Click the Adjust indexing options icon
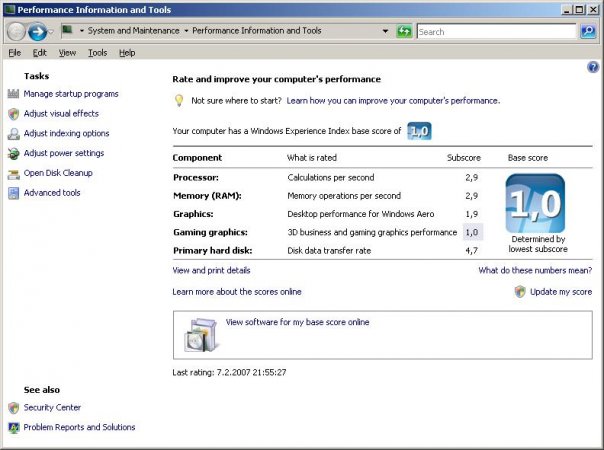Viewport: 604px width, 450px height. point(13,134)
